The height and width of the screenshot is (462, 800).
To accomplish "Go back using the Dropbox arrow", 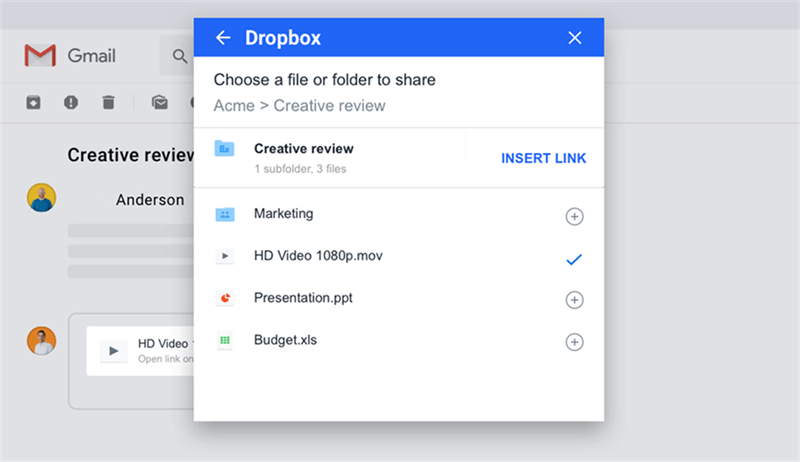I will 223,38.
